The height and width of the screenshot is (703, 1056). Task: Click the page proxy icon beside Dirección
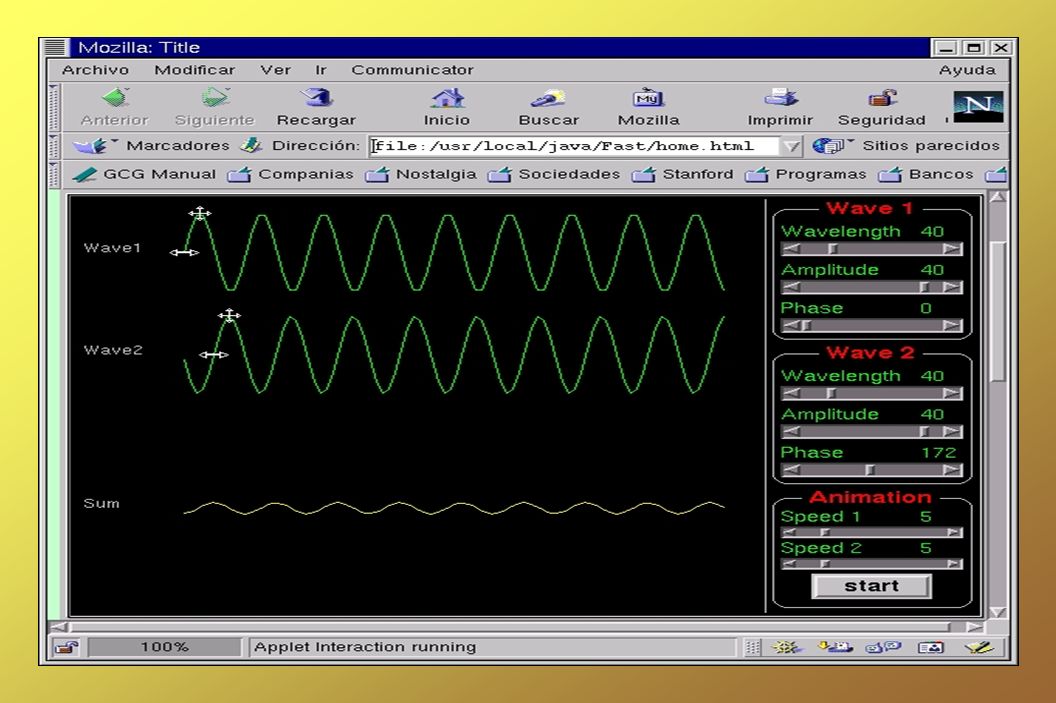tap(251, 145)
